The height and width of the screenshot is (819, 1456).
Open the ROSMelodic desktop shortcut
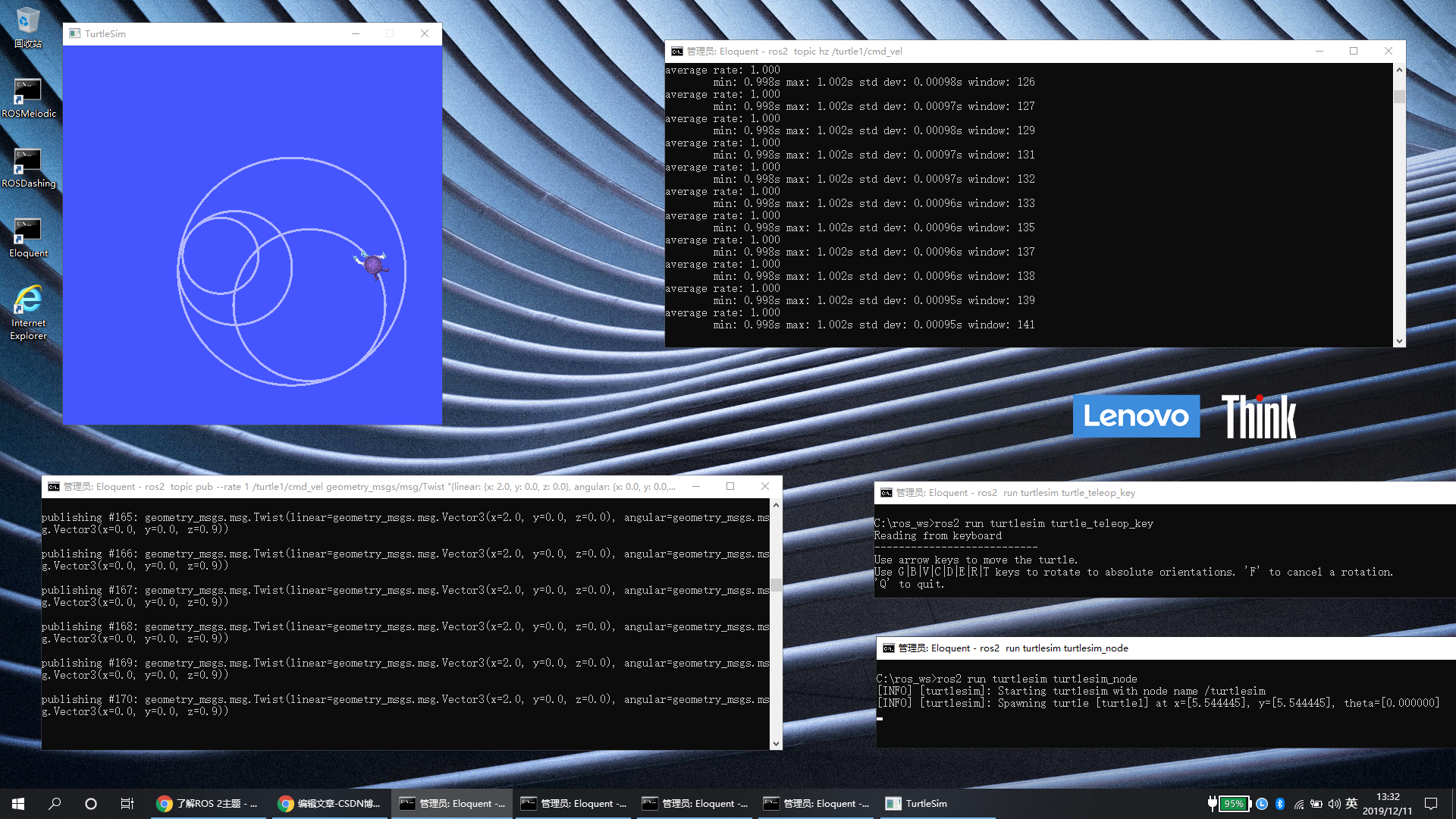click(x=28, y=97)
